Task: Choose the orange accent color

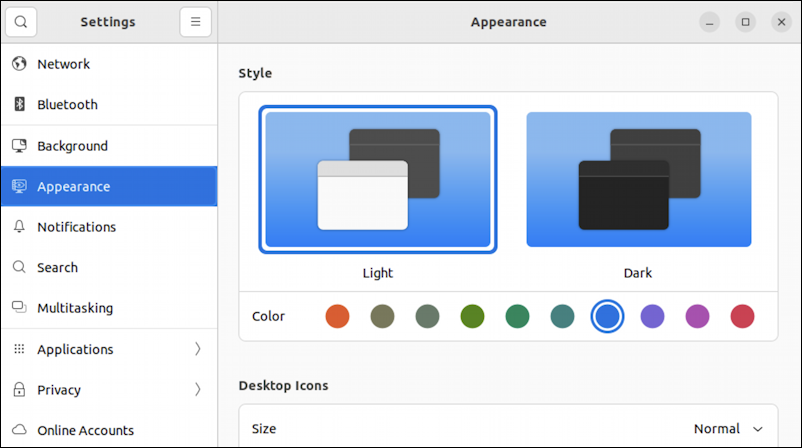Action: 338,316
